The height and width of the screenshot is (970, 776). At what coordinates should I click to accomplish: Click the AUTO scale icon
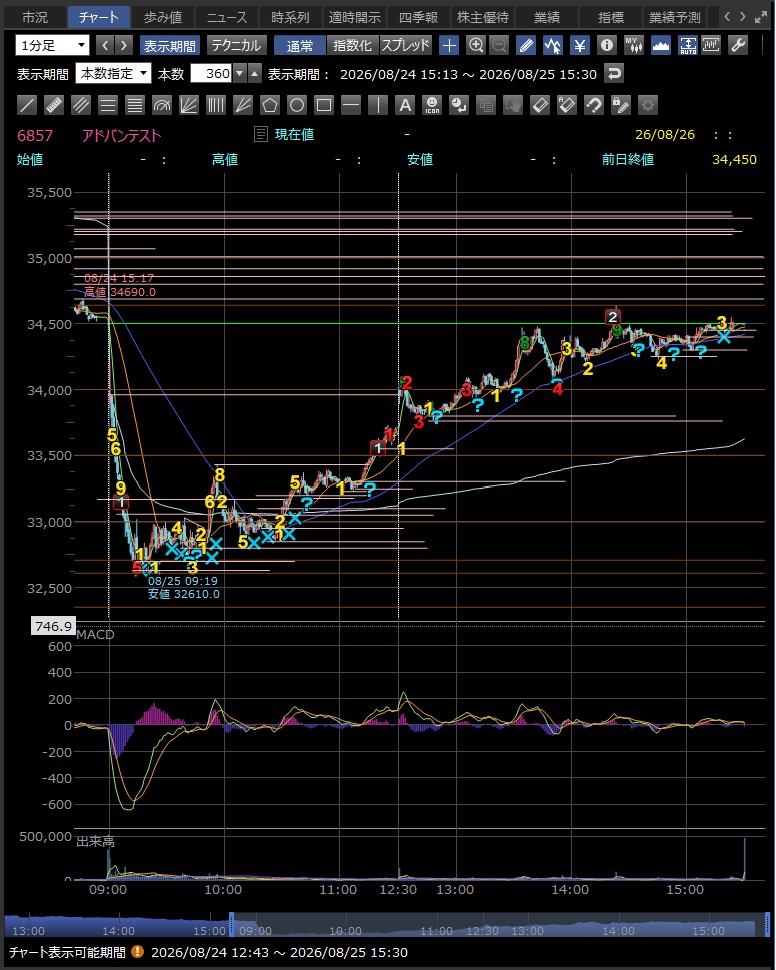tap(688, 45)
